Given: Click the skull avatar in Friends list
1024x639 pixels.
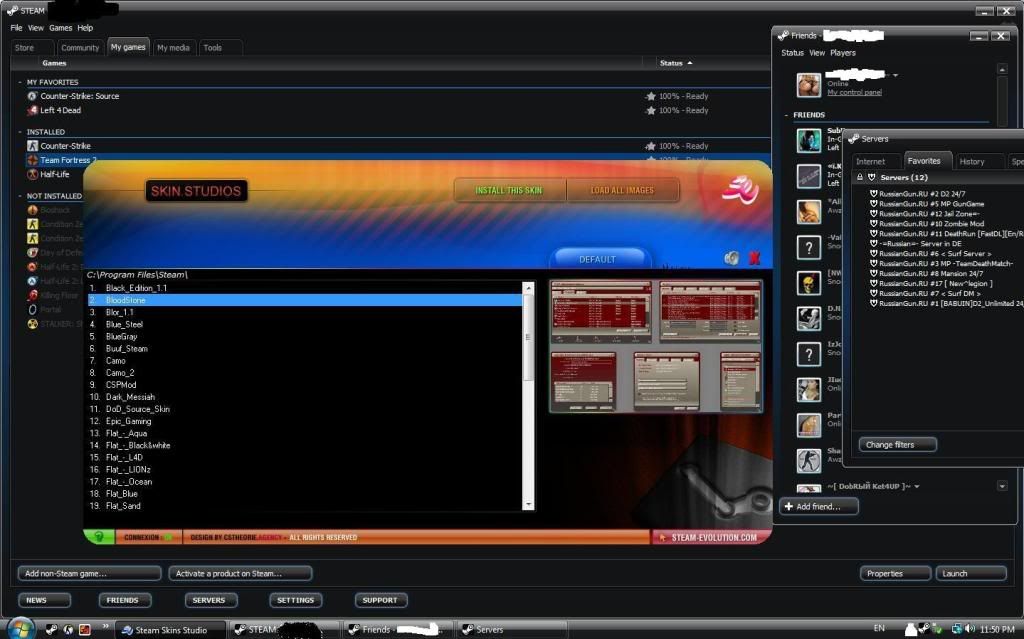Looking at the screenshot, I should [x=808, y=283].
